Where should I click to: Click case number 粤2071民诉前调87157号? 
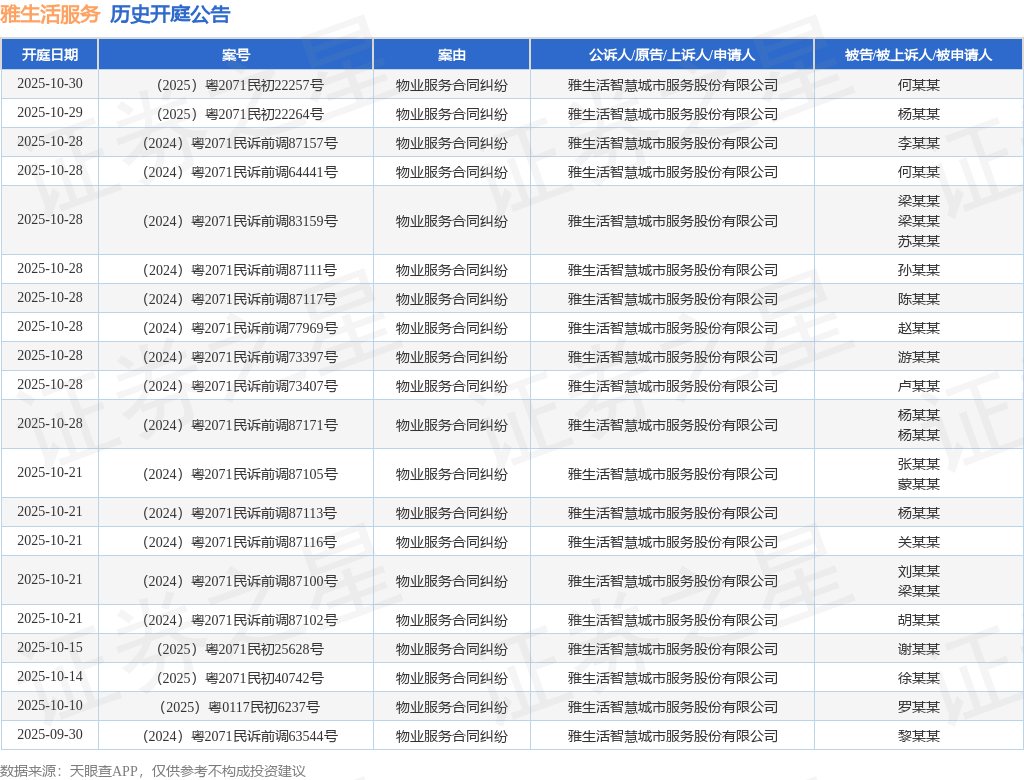(x=264, y=143)
